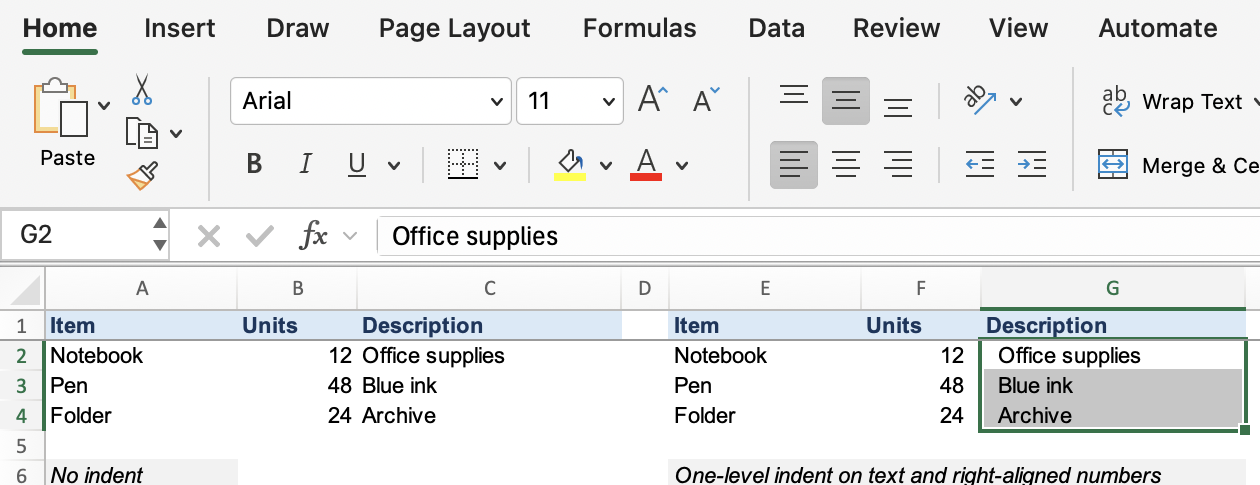
Task: Toggle Center horizontal alignment
Action: coord(846,165)
